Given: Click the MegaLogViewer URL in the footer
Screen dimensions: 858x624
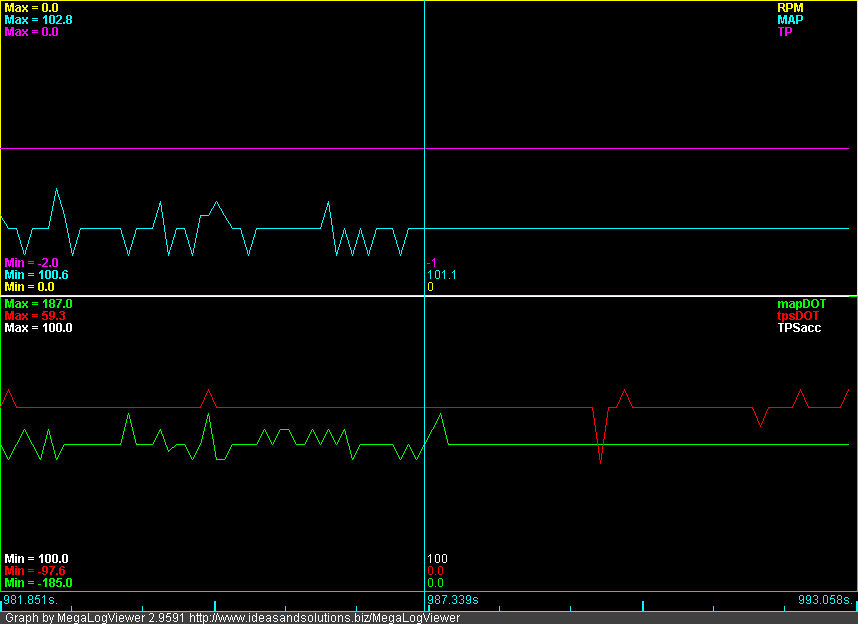Looking at the screenshot, I should (324, 618).
